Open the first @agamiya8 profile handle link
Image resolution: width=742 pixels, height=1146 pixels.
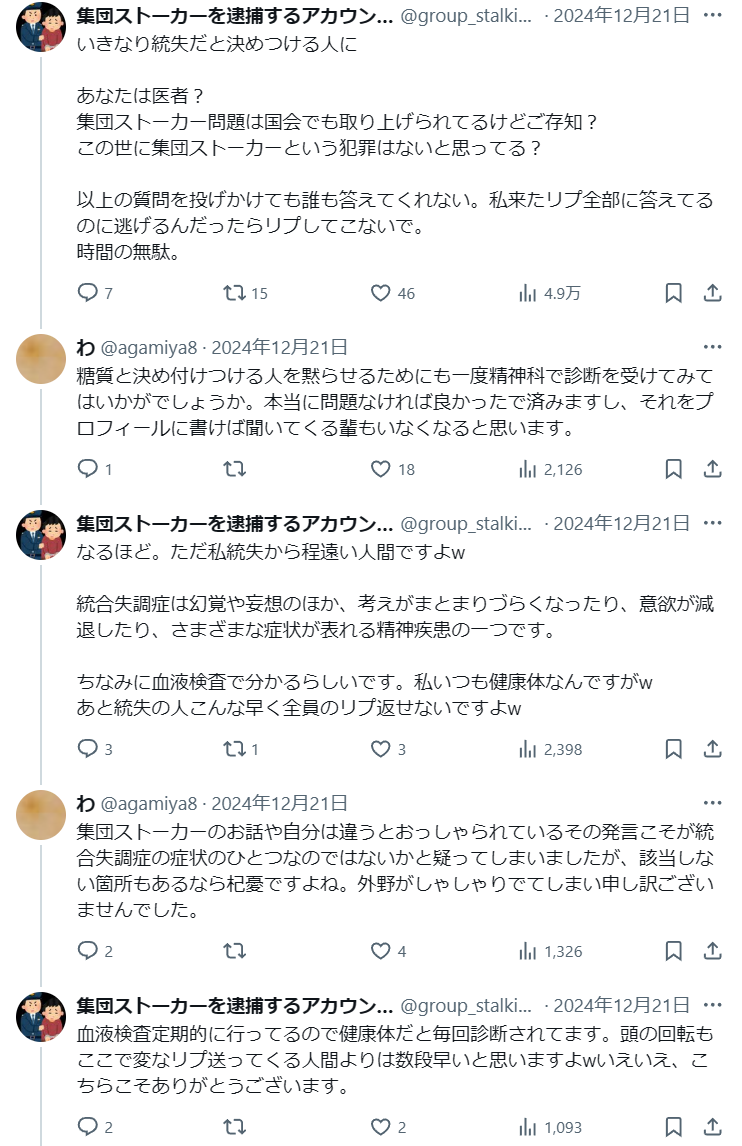coord(149,348)
